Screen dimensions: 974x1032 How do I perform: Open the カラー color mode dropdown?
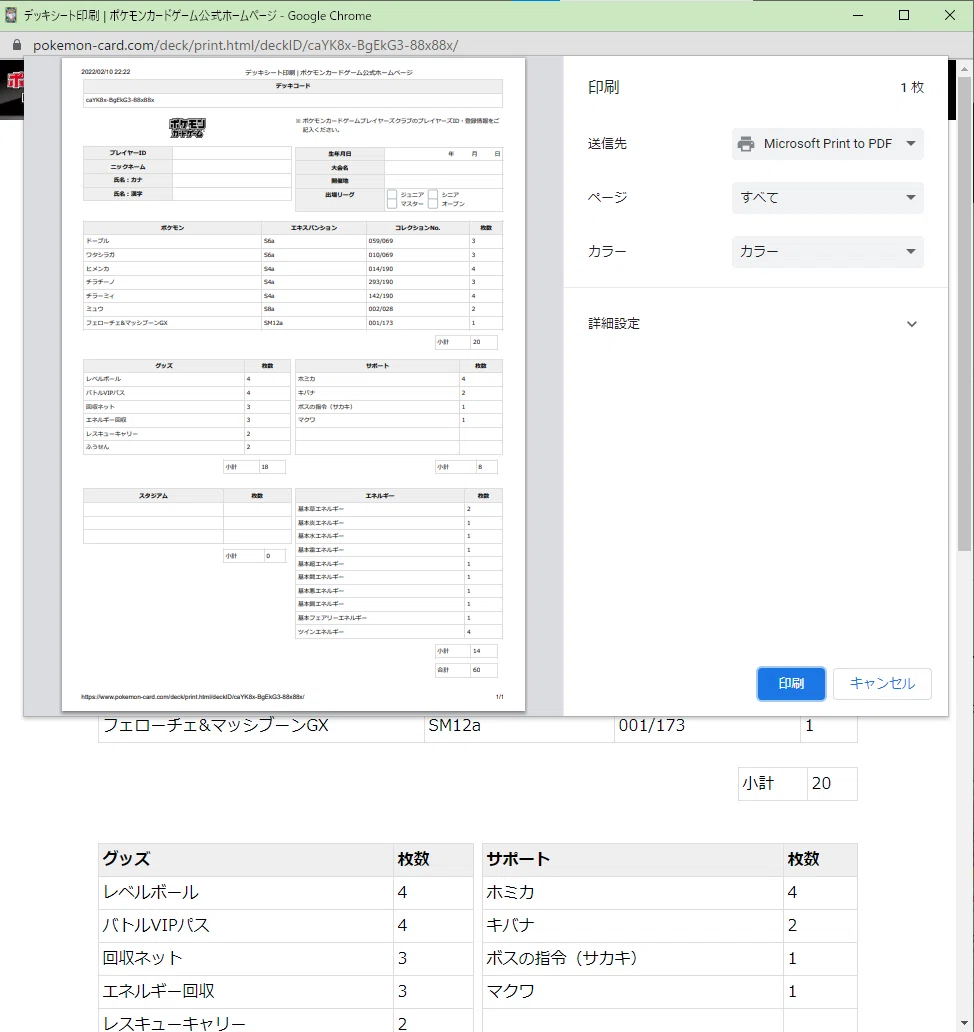tap(827, 251)
